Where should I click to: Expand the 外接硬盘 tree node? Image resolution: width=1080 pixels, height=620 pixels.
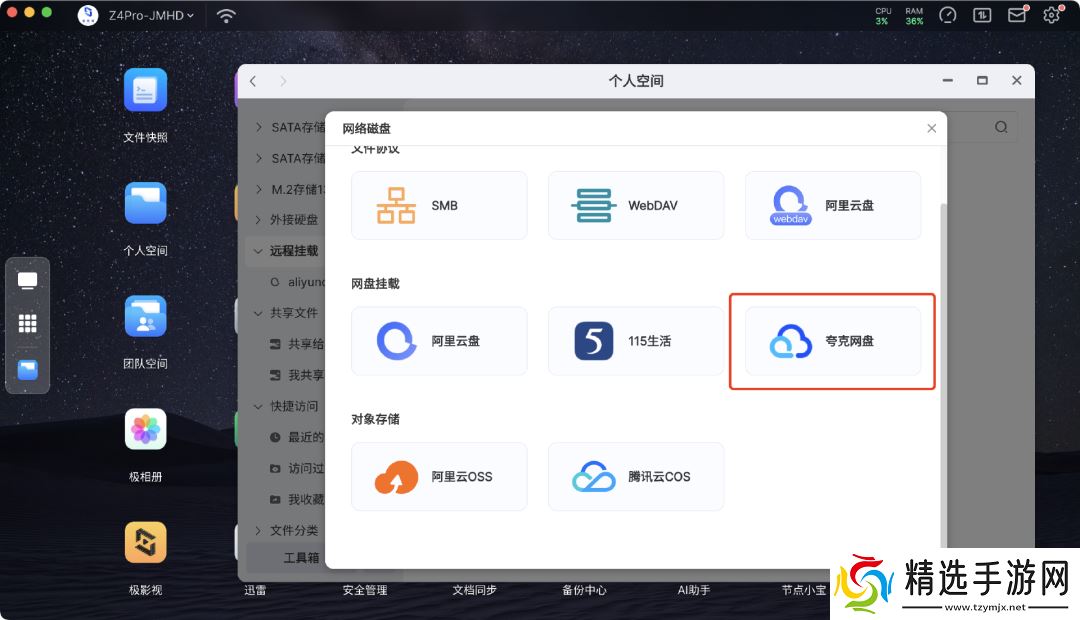(x=260, y=220)
